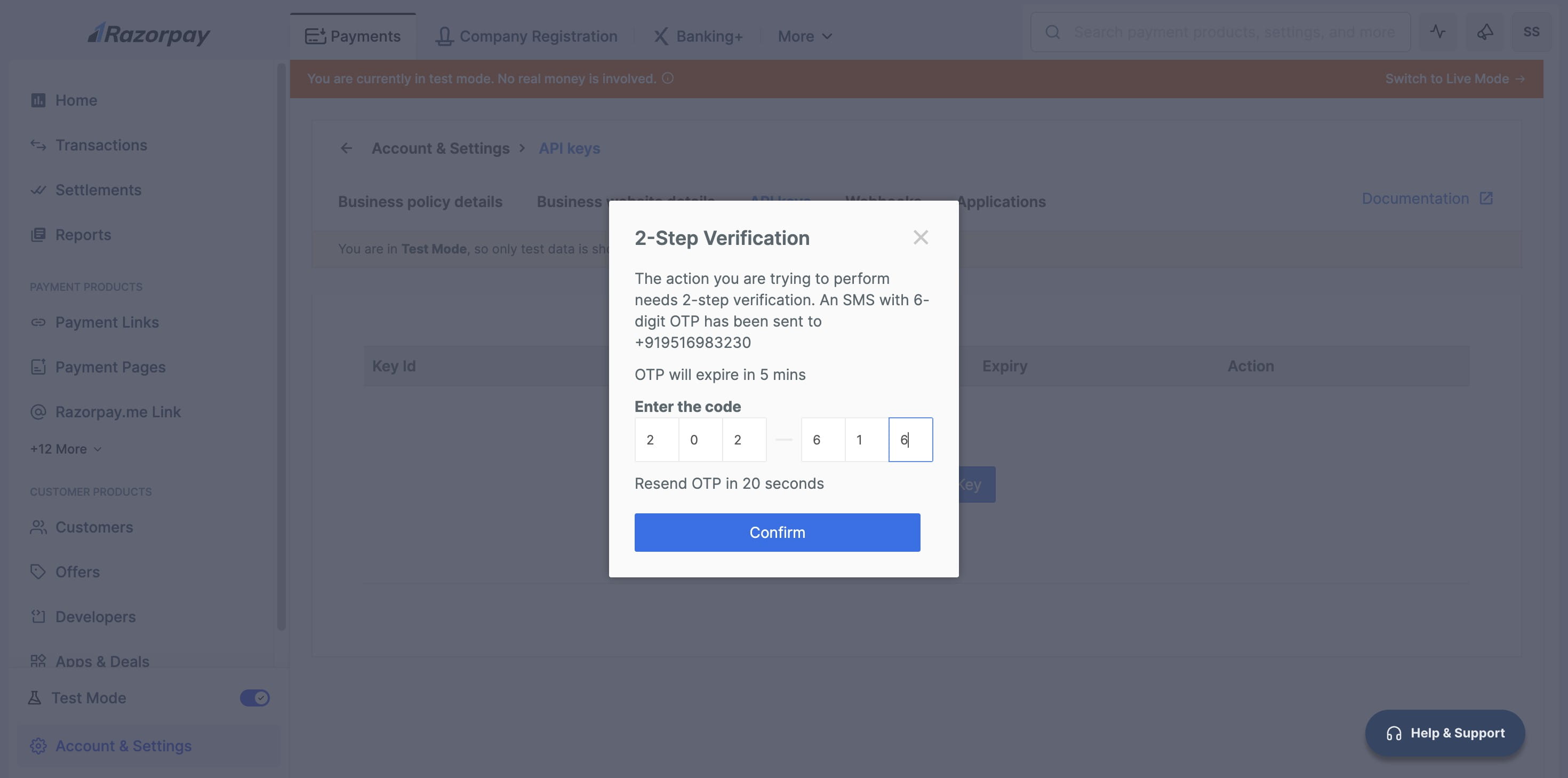Expand the +12 More sidebar section

pos(65,448)
